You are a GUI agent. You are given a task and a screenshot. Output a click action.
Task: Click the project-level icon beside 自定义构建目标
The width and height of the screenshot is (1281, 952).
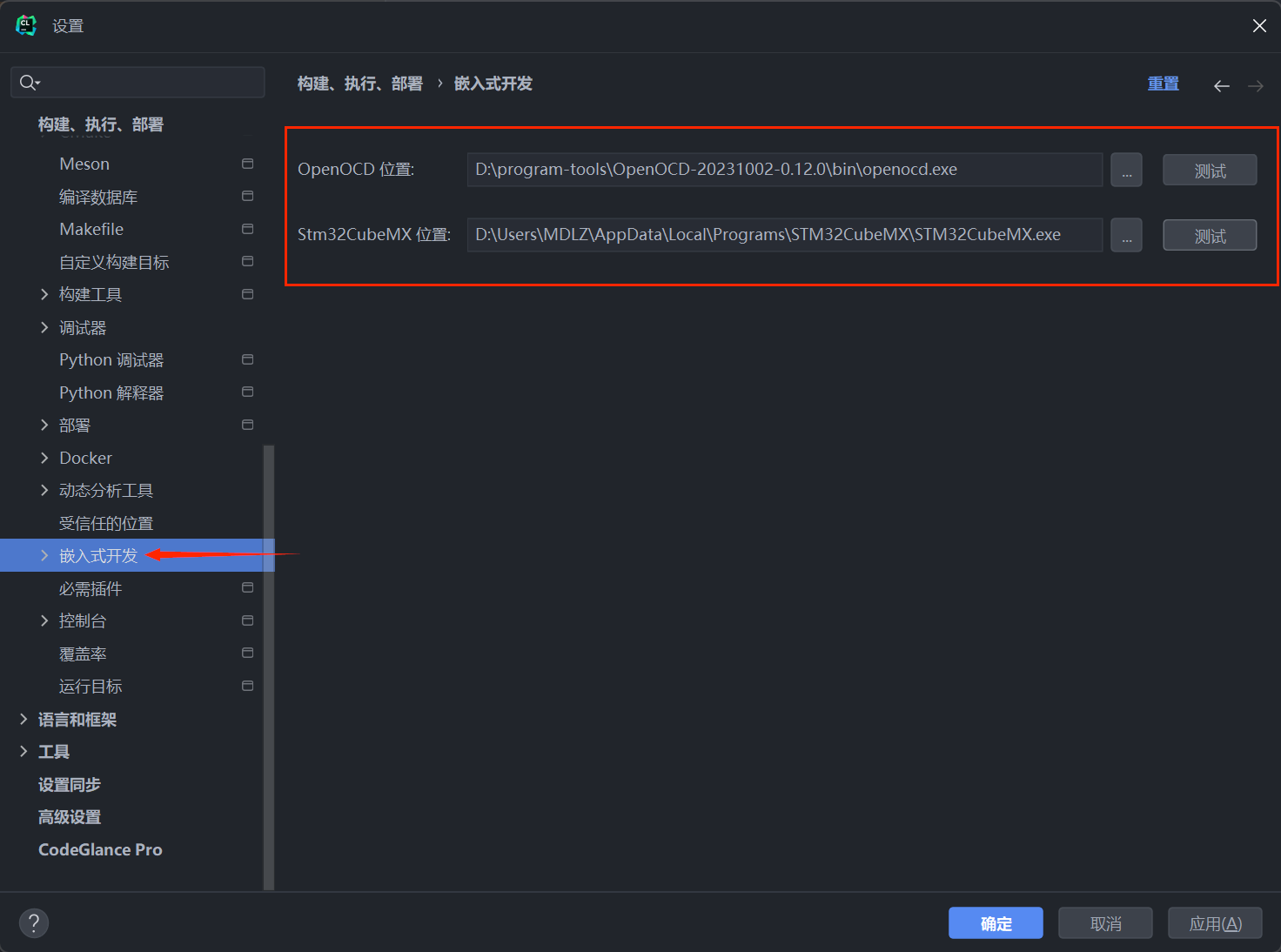pyautogui.click(x=247, y=261)
